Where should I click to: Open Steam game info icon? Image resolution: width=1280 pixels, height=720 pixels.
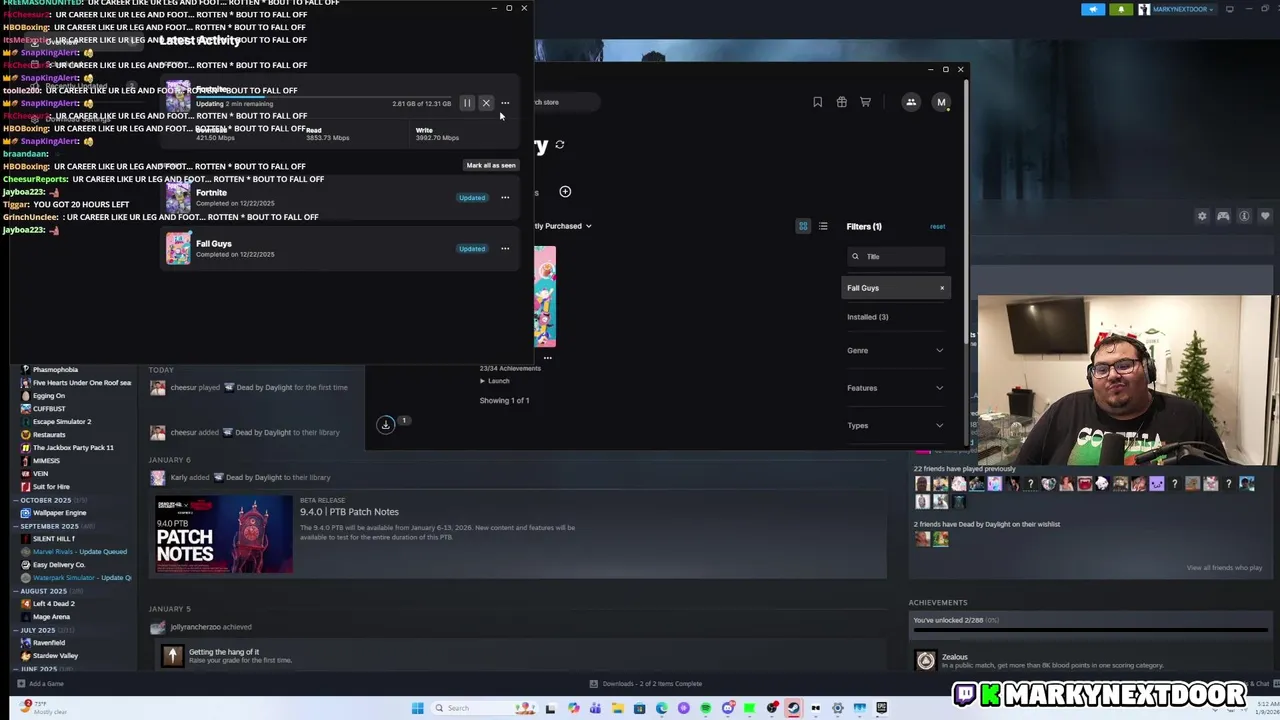click(1244, 216)
